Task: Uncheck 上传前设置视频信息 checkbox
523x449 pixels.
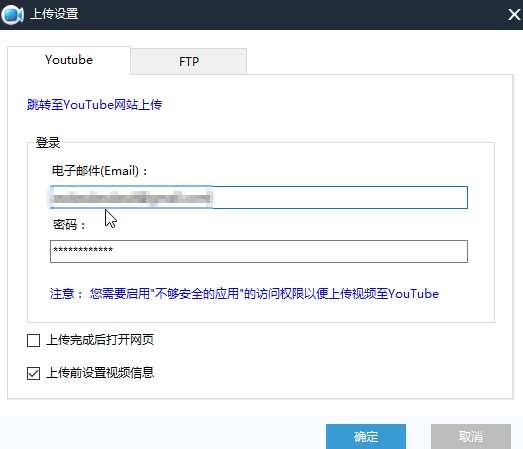Action: (x=33, y=374)
